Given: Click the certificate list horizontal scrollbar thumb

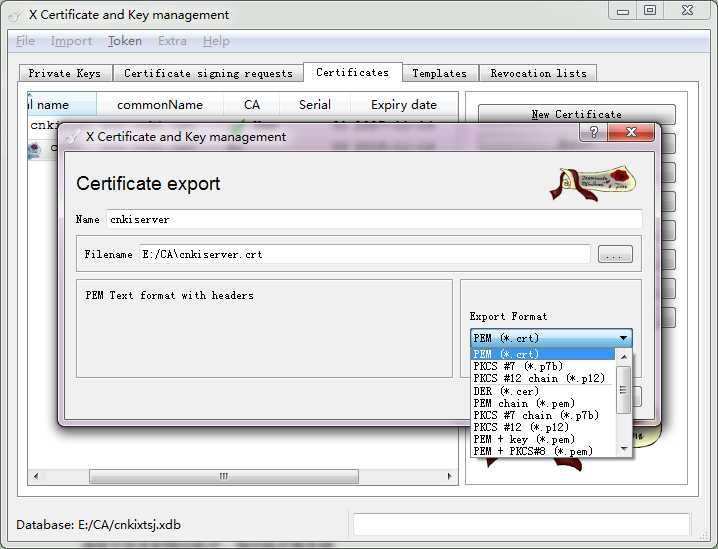Looking at the screenshot, I should tap(224, 476).
